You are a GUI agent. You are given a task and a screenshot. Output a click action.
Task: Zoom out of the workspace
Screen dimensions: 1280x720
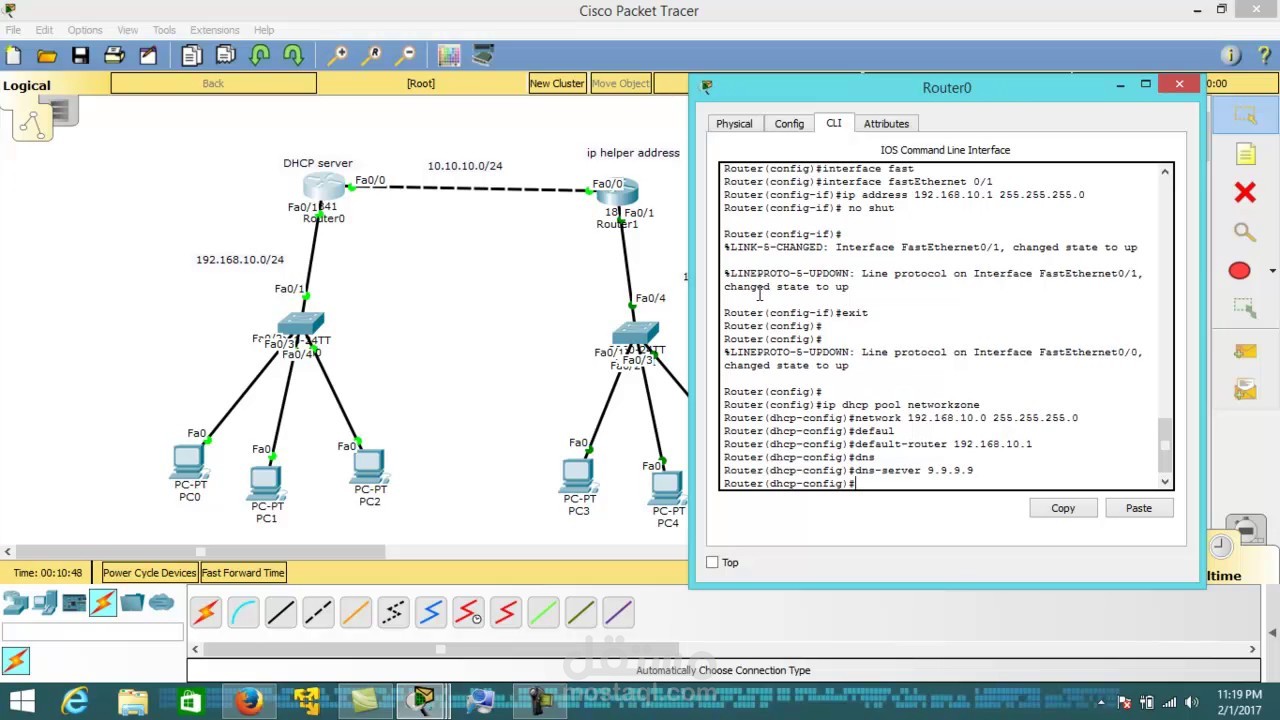(x=406, y=55)
